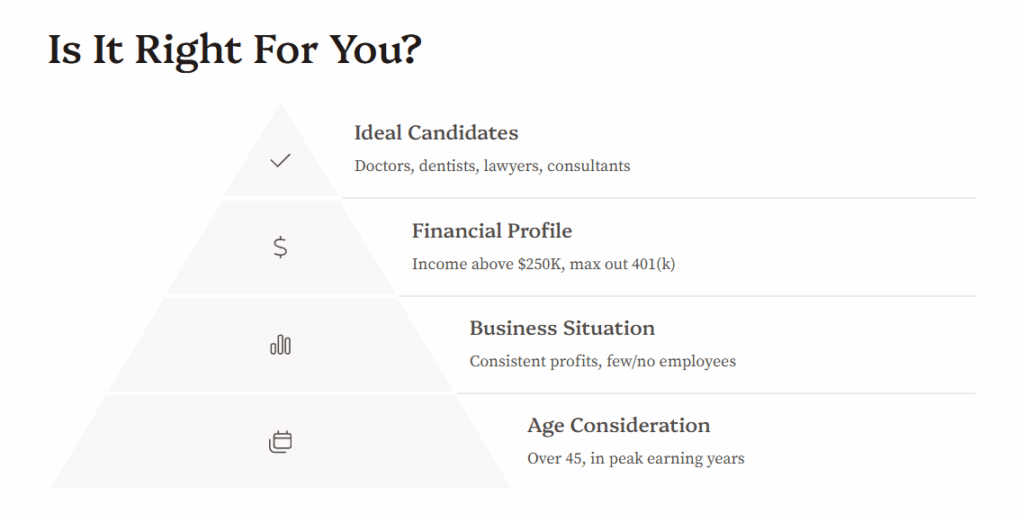Click the bar chart icon
This screenshot has width=1024, height=514.
(280, 345)
